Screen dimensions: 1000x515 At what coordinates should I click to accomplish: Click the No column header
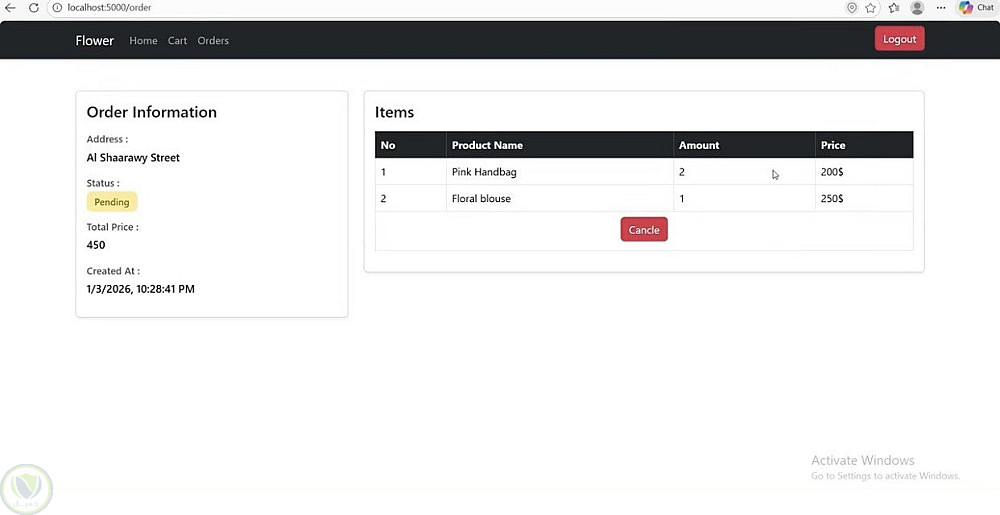pyautogui.click(x=411, y=145)
